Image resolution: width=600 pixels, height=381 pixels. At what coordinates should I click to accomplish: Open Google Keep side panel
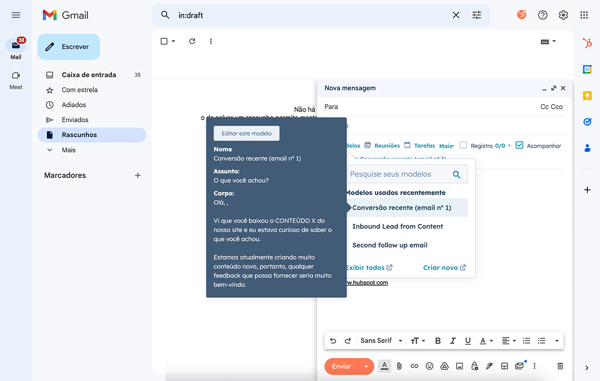[587, 95]
